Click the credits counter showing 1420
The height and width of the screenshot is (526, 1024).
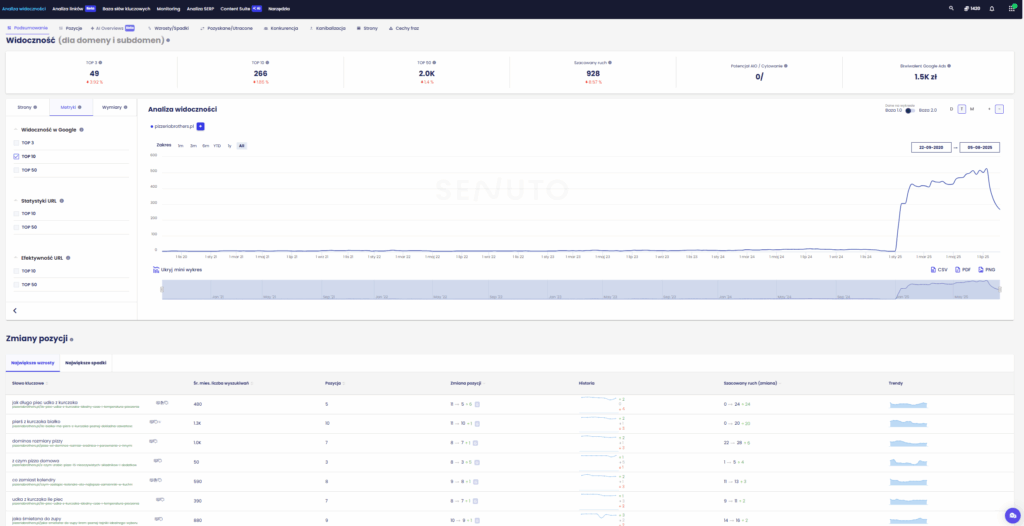(x=972, y=8)
